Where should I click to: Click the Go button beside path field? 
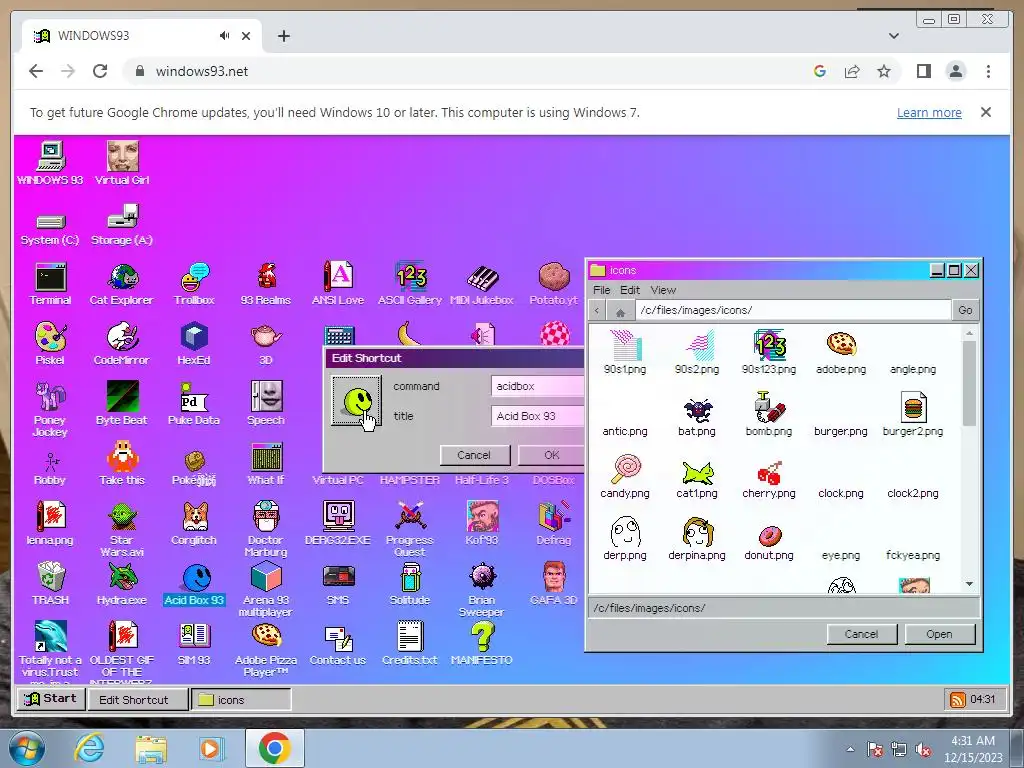click(x=965, y=310)
